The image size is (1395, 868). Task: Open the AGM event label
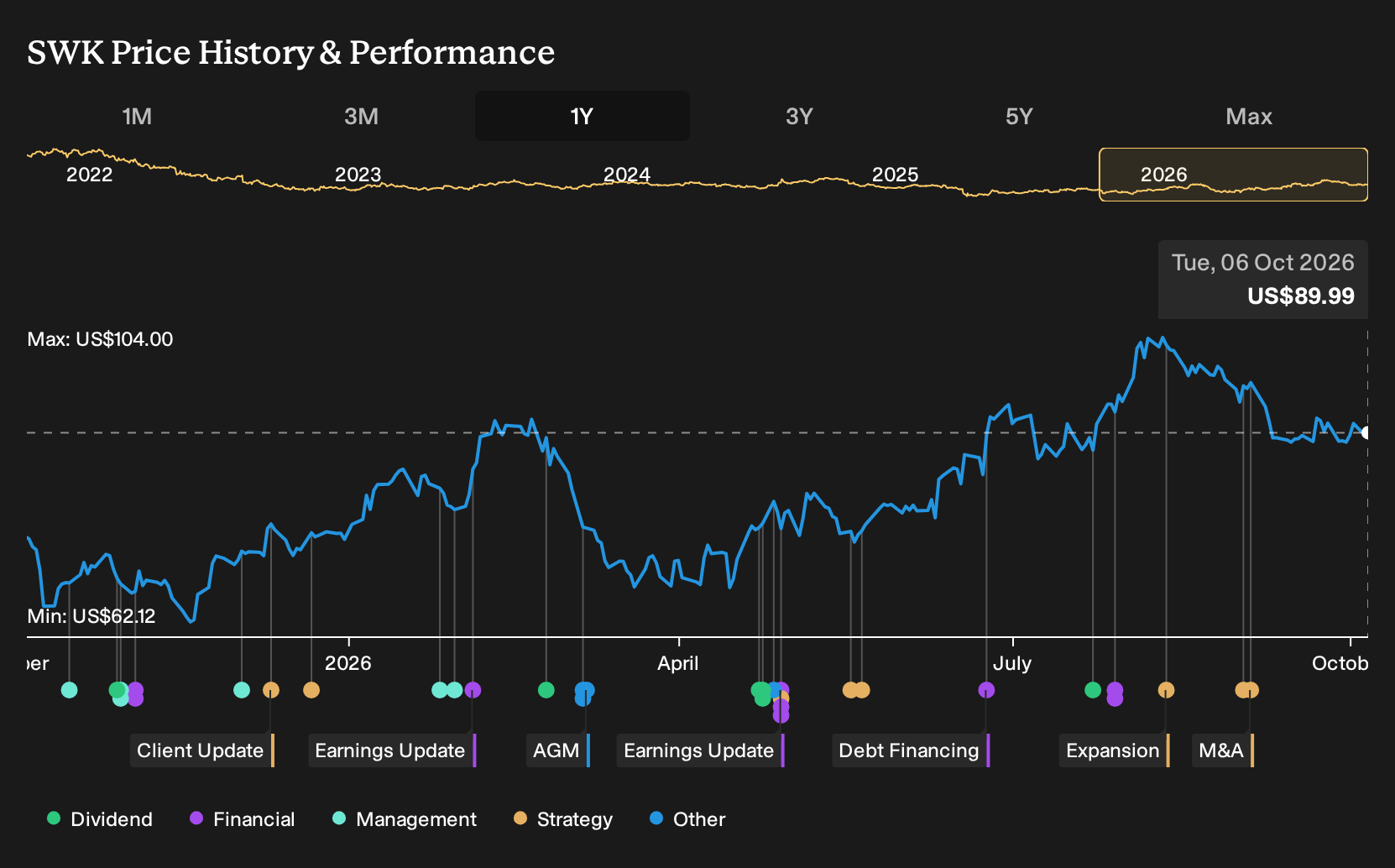558,750
